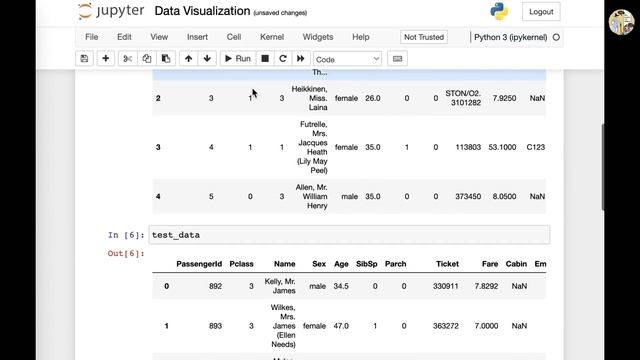Cut selected cells with scissors icon
Viewport: 640px width, 360px height.
point(127,59)
